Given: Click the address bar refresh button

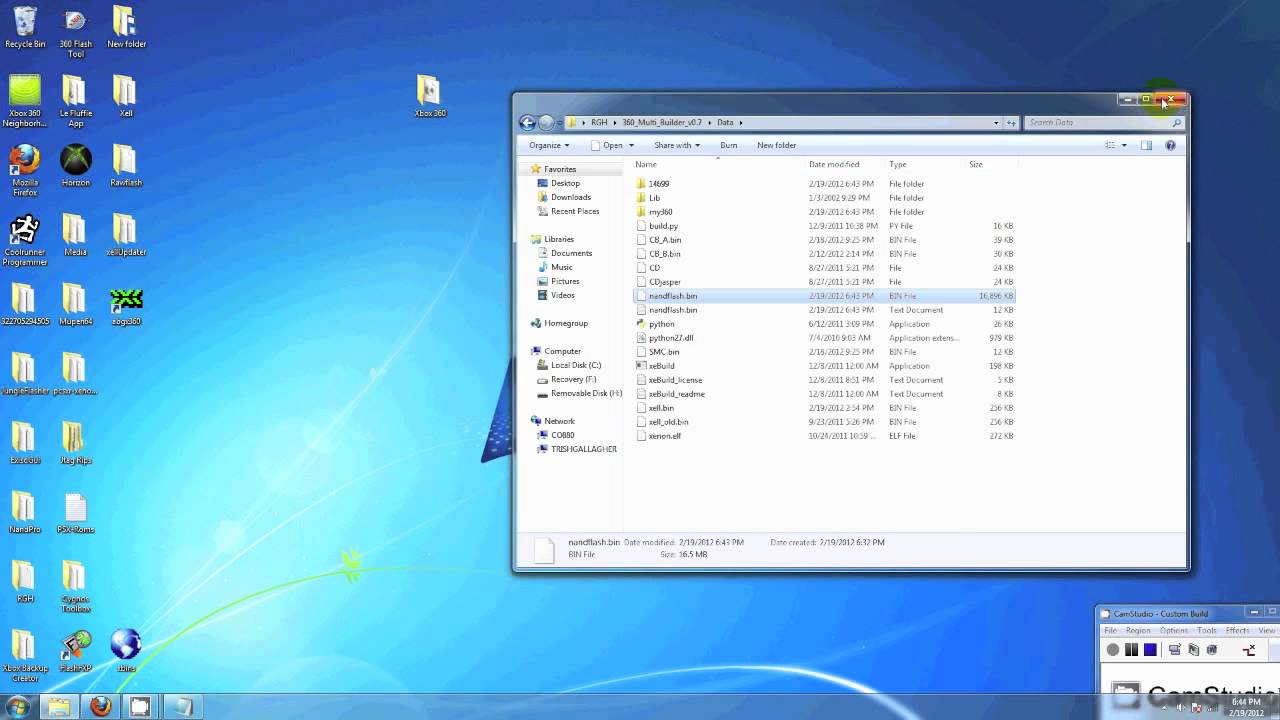Looking at the screenshot, I should pyautogui.click(x=1011, y=122).
